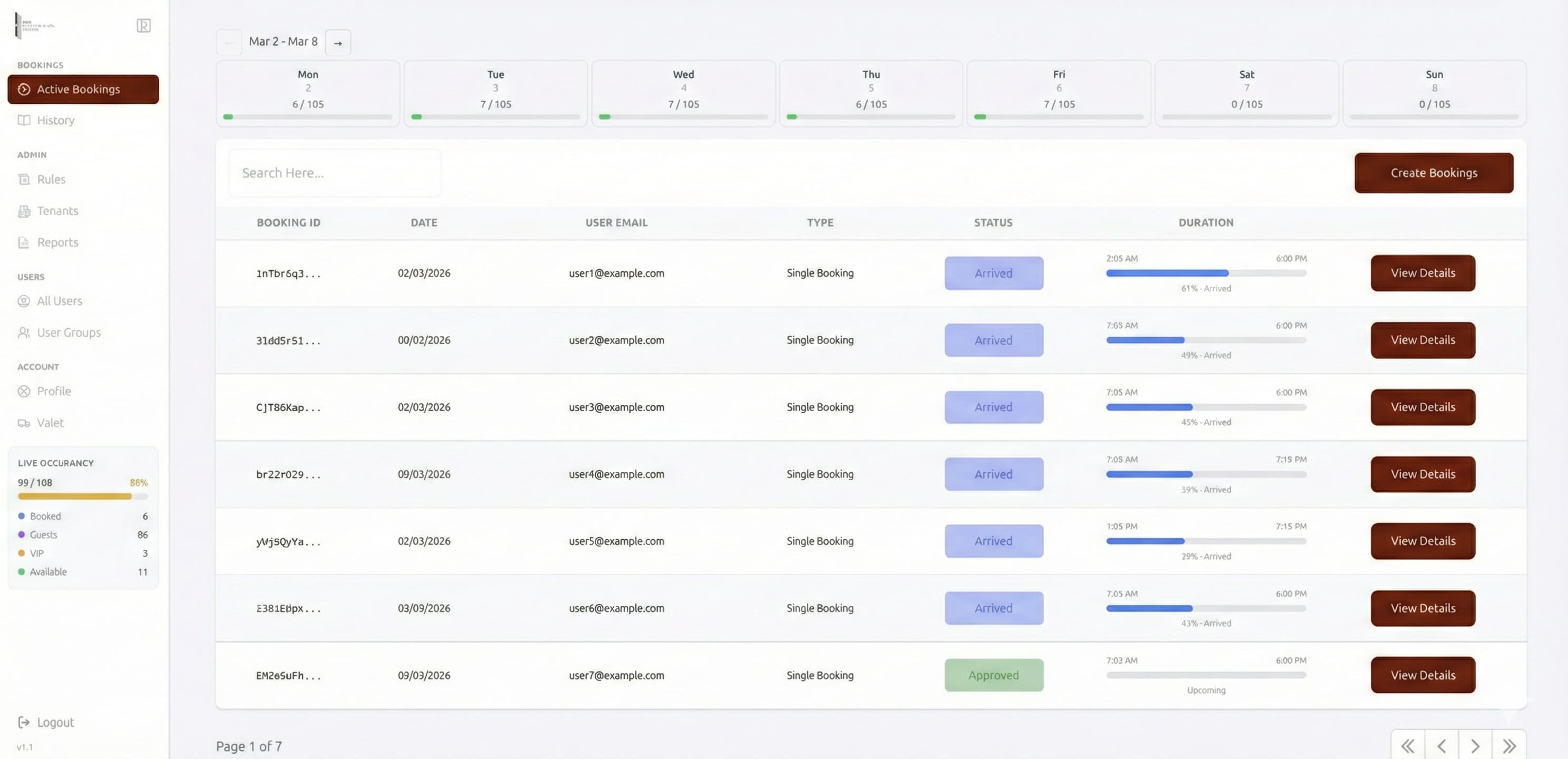Go to next week arrow

[x=338, y=43]
